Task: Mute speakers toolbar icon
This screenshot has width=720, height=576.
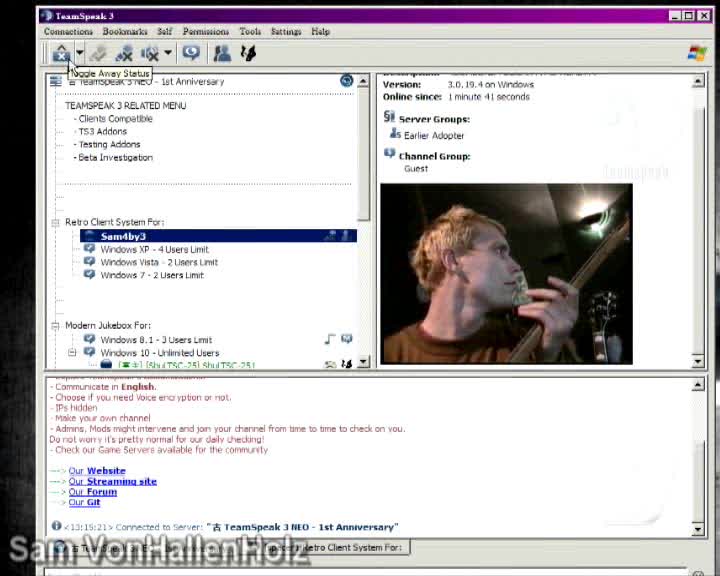Action: pos(150,54)
